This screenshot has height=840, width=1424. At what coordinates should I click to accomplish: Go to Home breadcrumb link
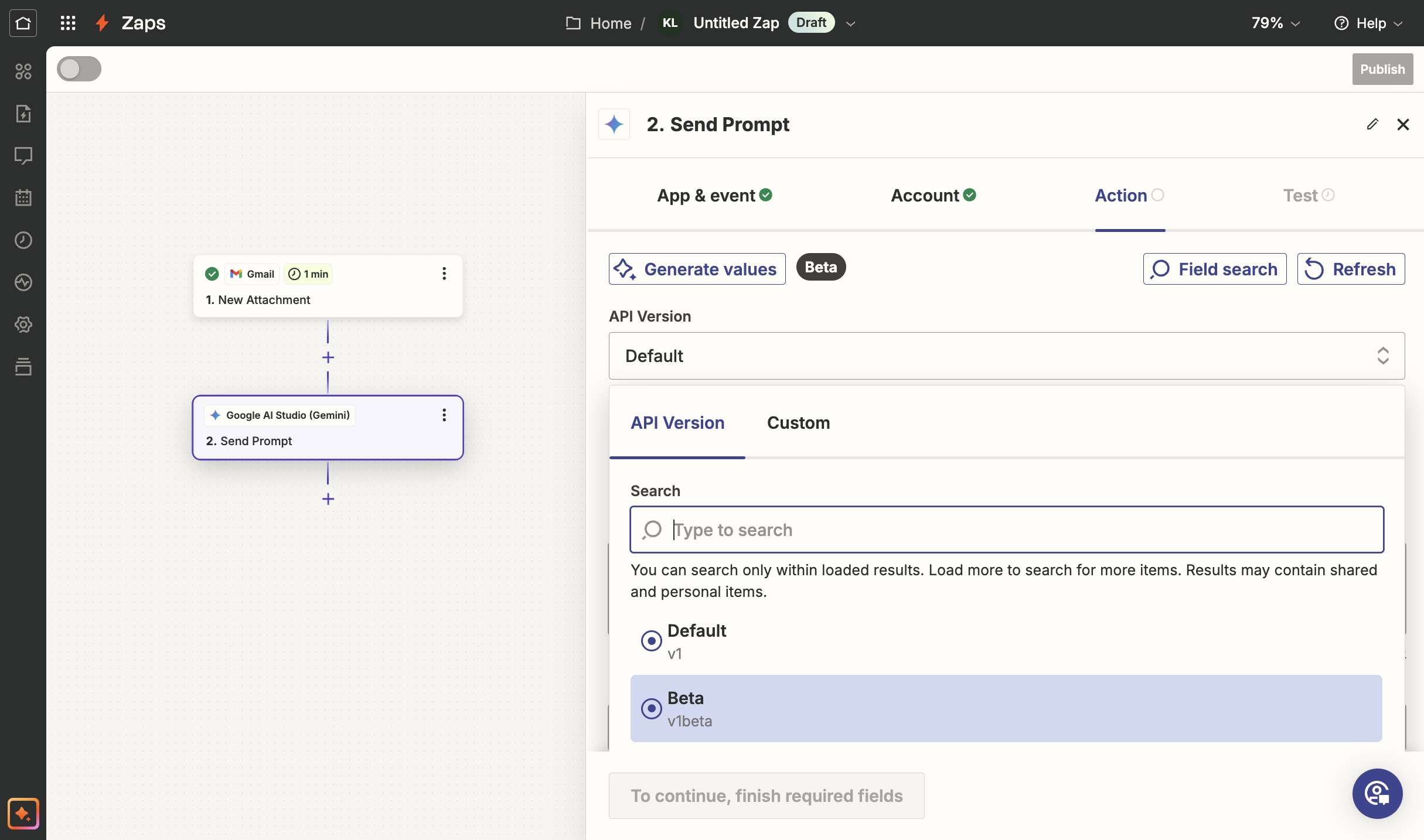(x=611, y=23)
